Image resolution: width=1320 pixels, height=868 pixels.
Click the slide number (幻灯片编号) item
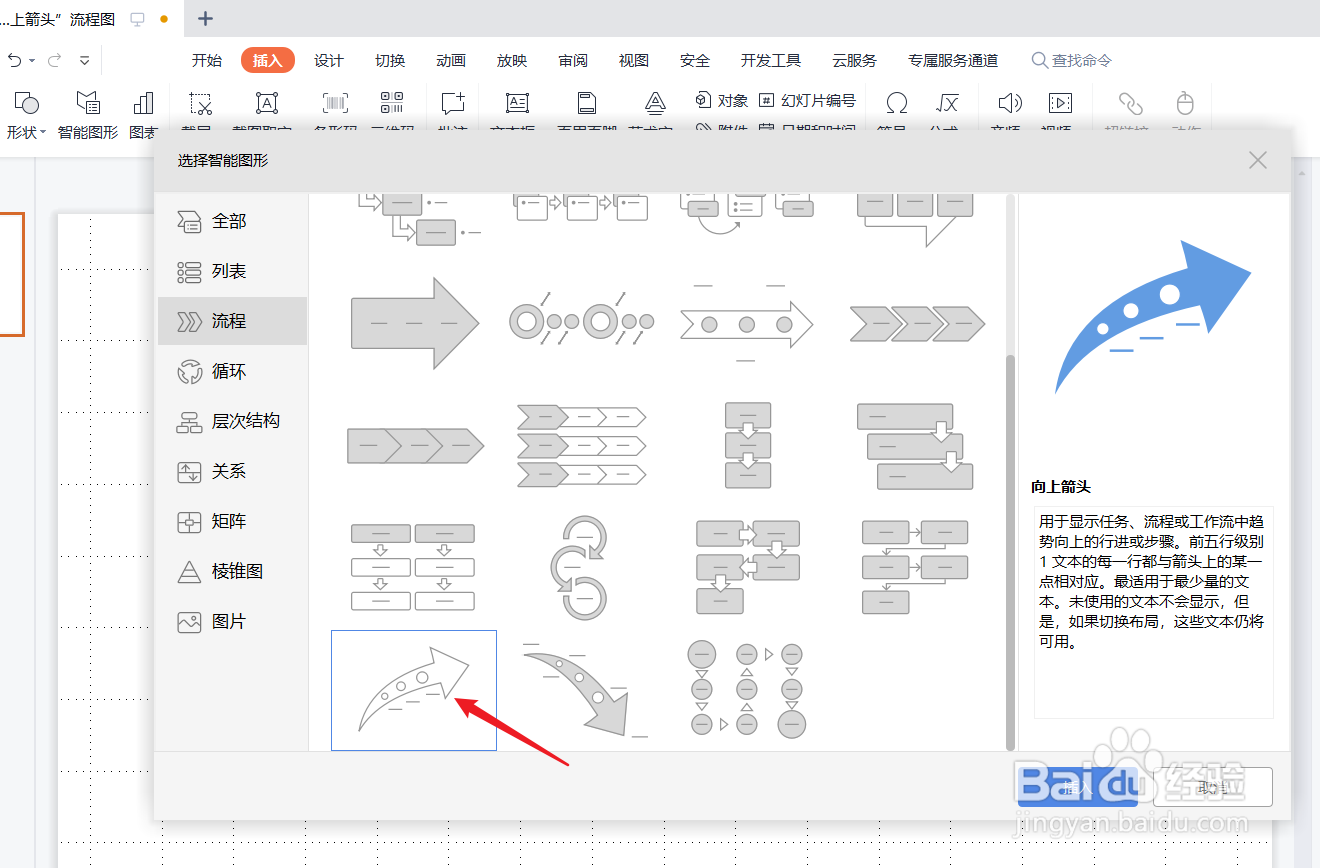pyautogui.click(x=807, y=100)
